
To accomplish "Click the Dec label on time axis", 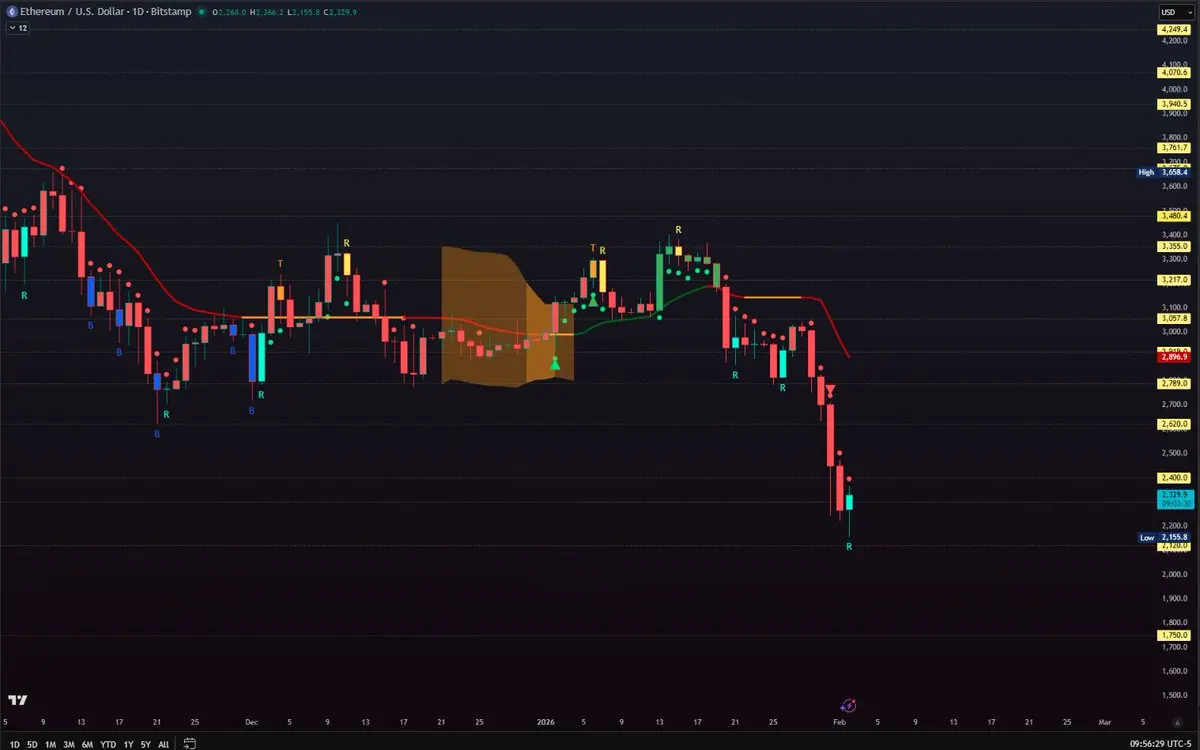I will [x=251, y=721].
